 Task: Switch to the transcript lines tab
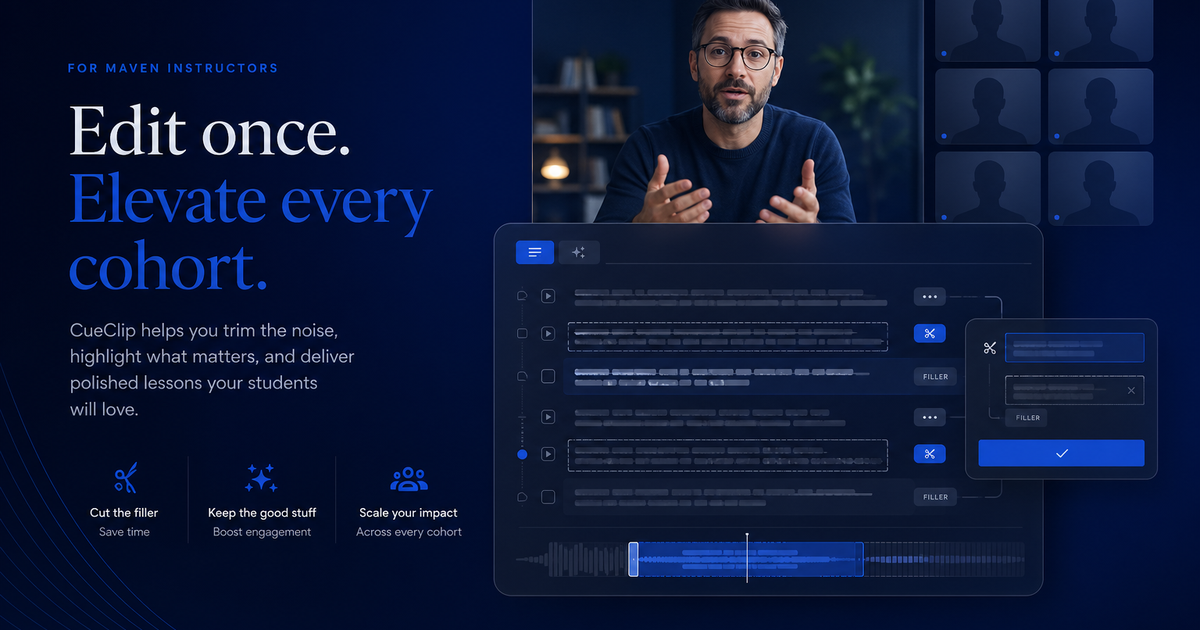click(534, 252)
